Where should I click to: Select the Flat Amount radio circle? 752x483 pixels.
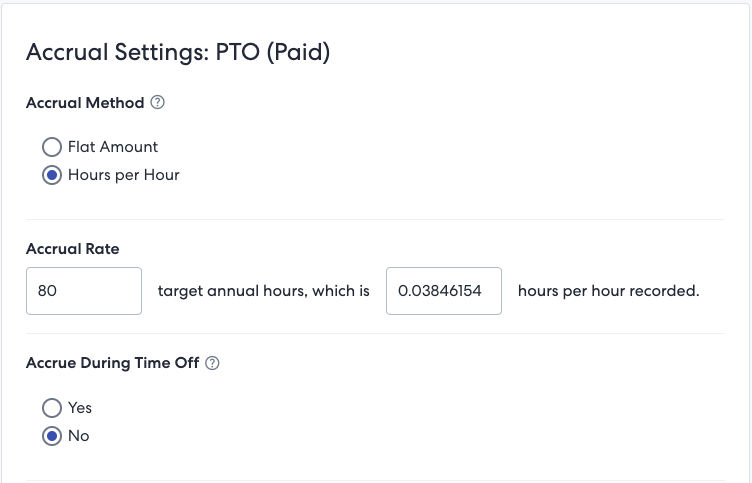point(52,147)
